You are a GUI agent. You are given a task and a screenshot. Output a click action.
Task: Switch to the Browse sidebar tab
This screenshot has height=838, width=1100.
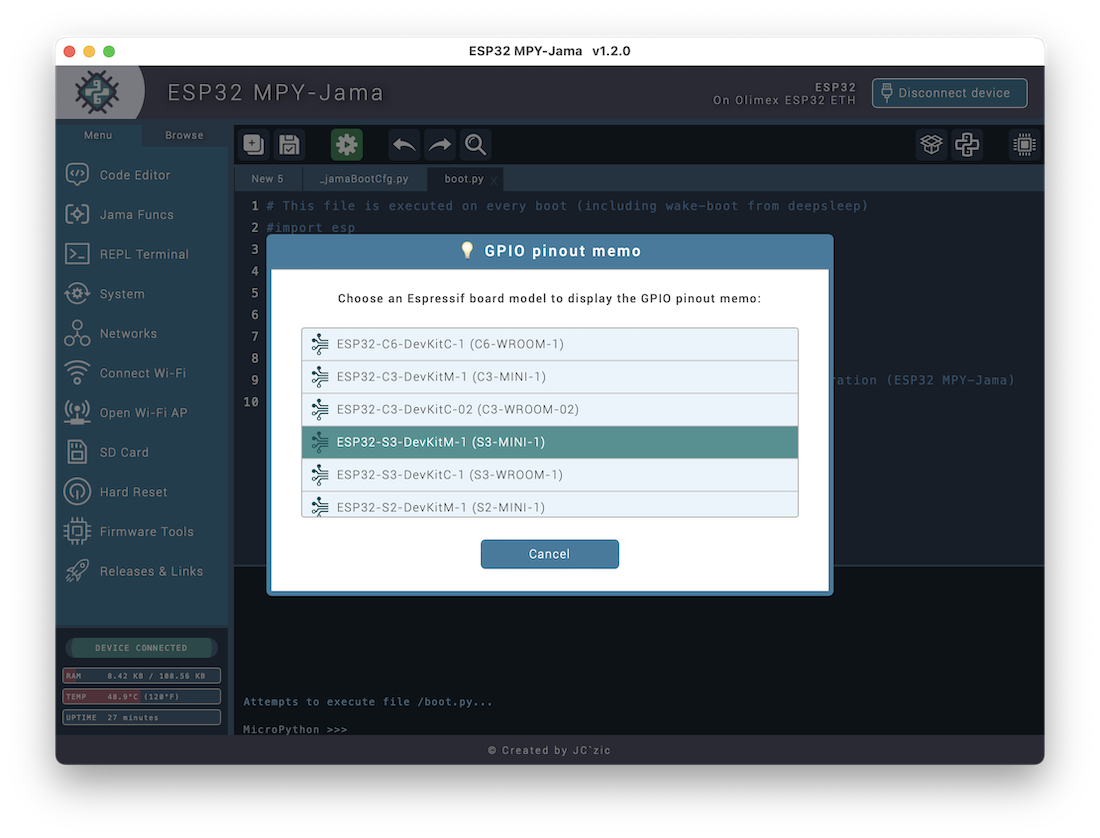point(185,135)
